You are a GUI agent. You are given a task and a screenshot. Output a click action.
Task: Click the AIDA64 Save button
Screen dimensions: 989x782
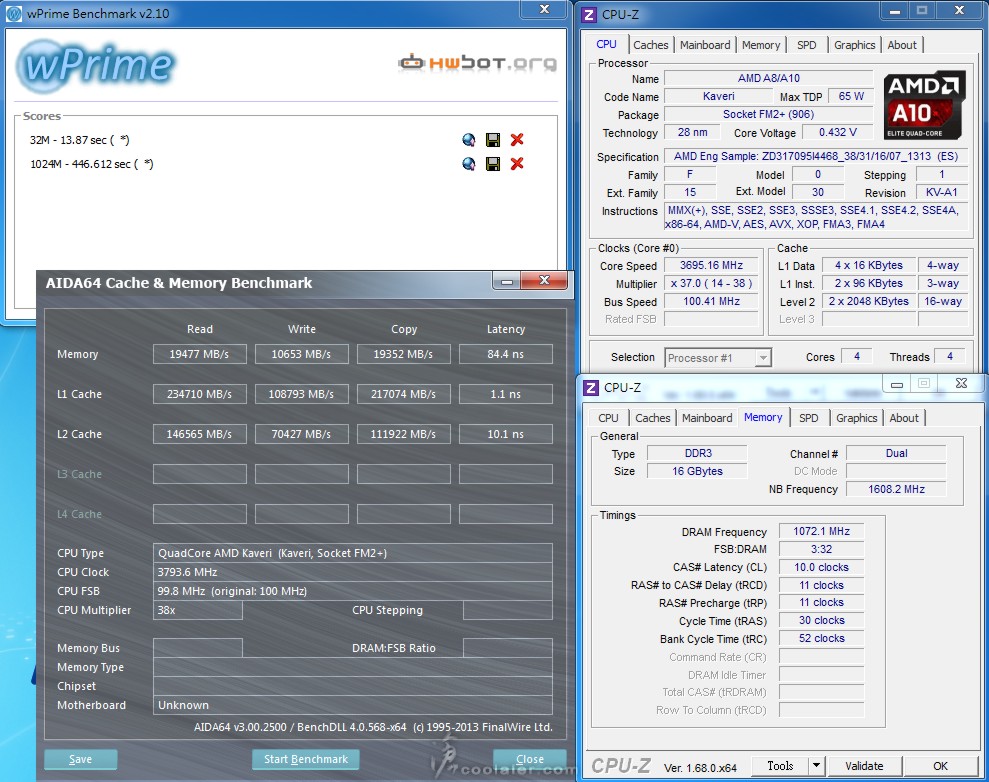coord(80,759)
